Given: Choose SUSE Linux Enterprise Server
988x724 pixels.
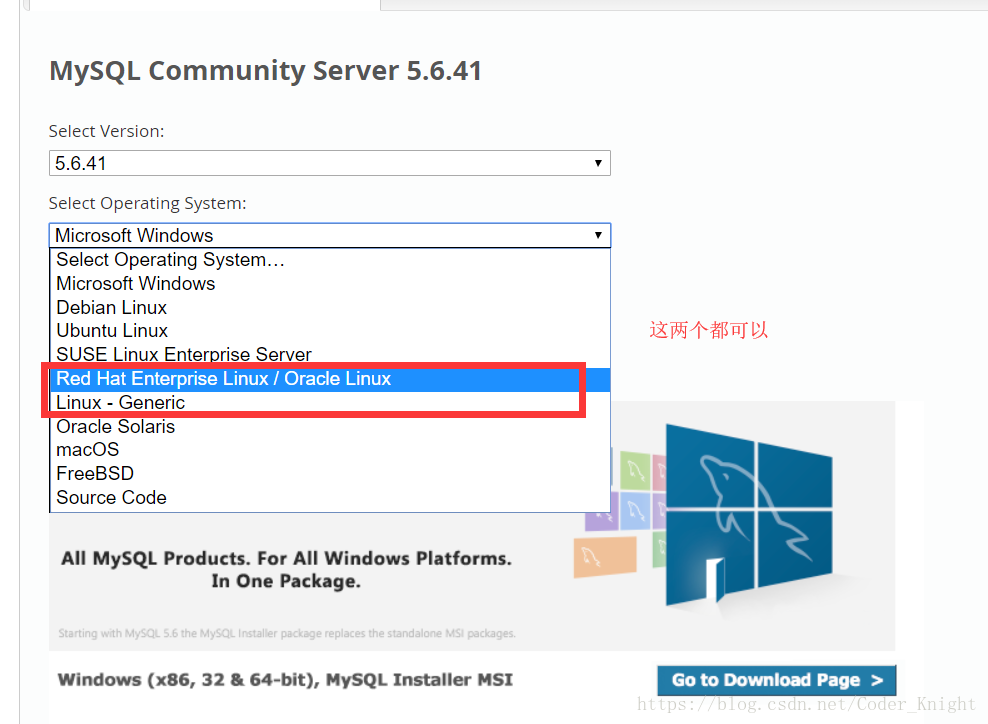Looking at the screenshot, I should pos(330,355).
